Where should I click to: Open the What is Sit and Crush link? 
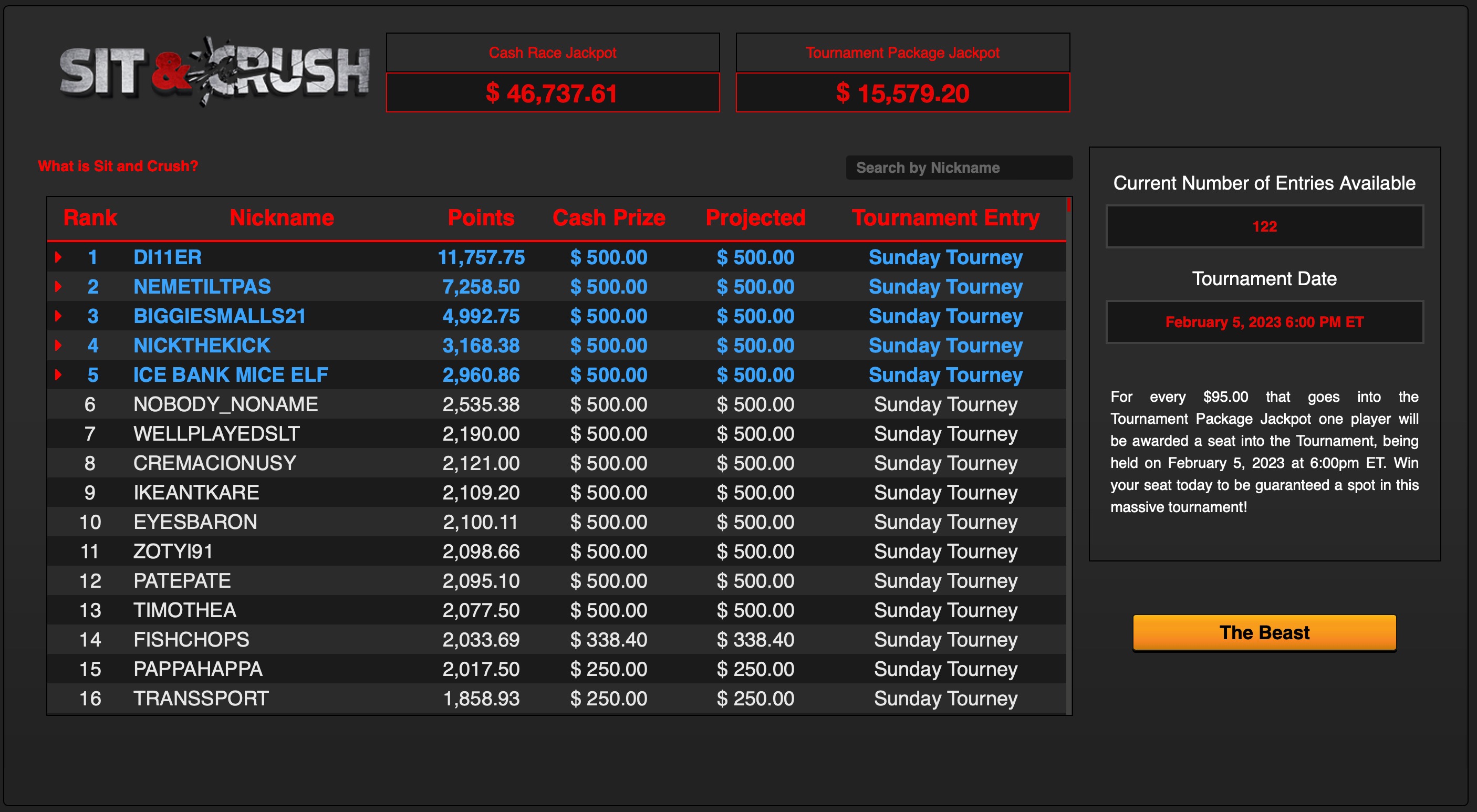[x=118, y=166]
